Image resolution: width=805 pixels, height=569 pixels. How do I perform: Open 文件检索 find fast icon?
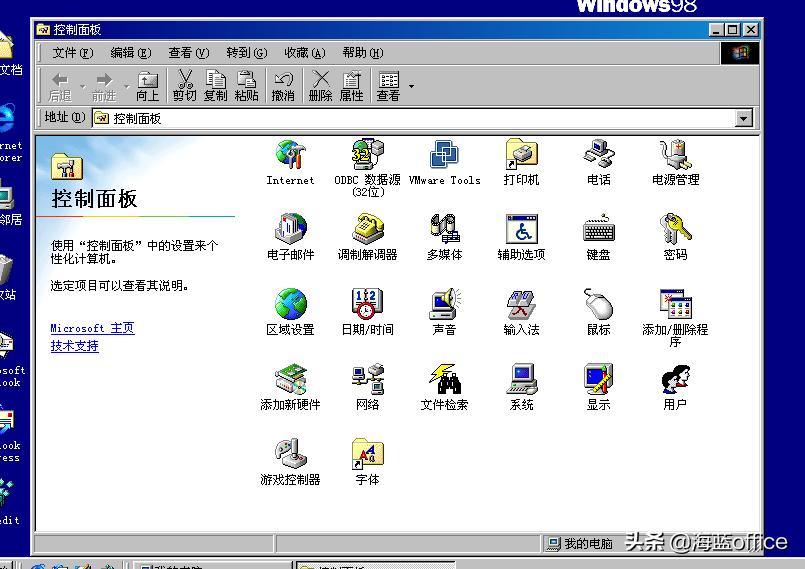pos(445,387)
